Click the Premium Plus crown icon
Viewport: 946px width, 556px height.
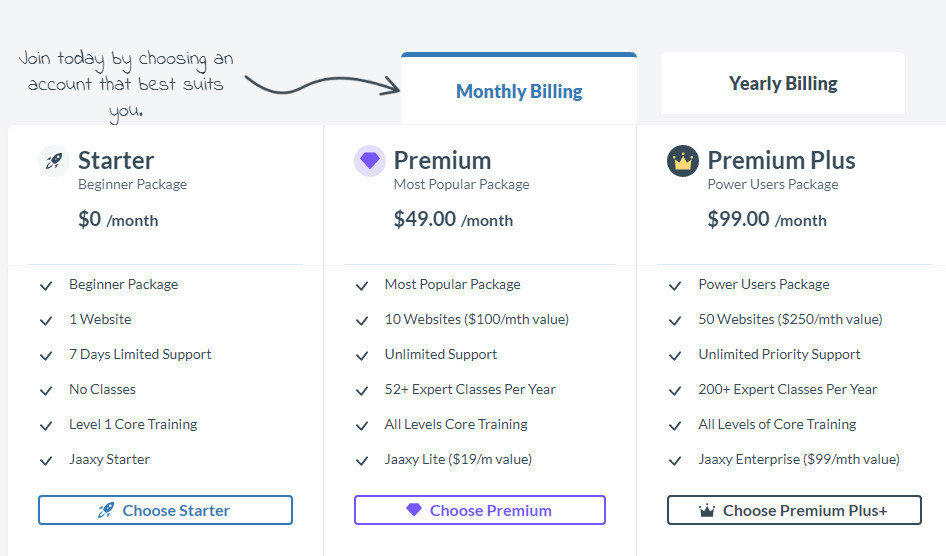click(683, 161)
